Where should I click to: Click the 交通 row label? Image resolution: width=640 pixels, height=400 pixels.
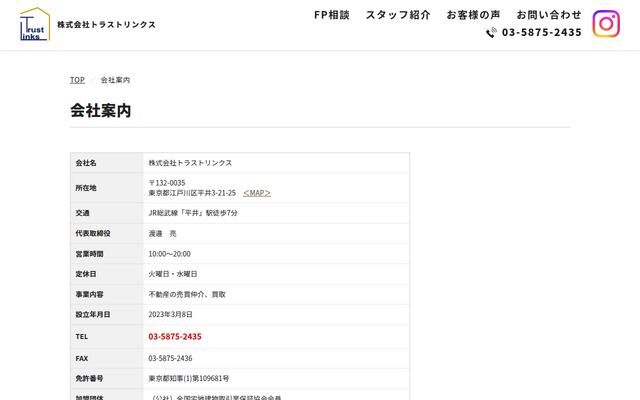(82, 213)
